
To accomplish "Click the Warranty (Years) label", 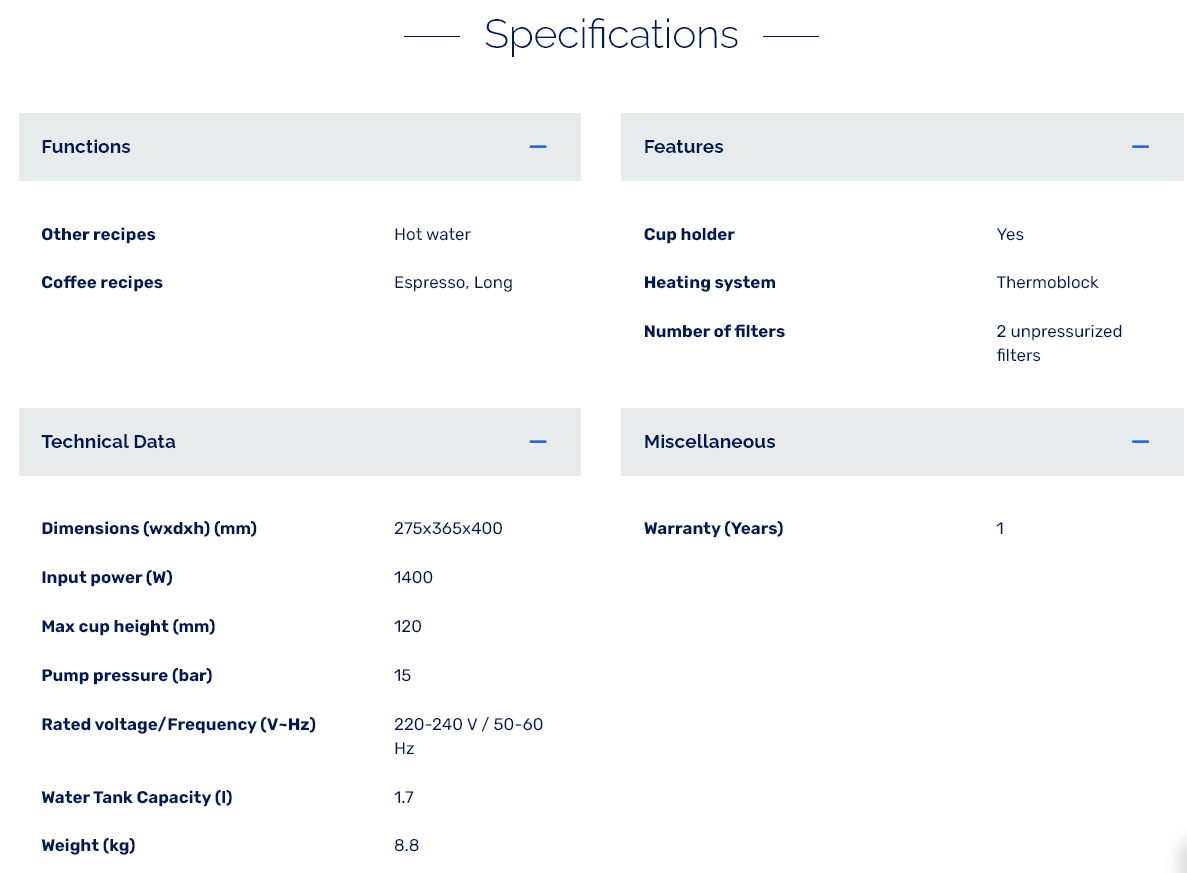I will pos(713,529).
